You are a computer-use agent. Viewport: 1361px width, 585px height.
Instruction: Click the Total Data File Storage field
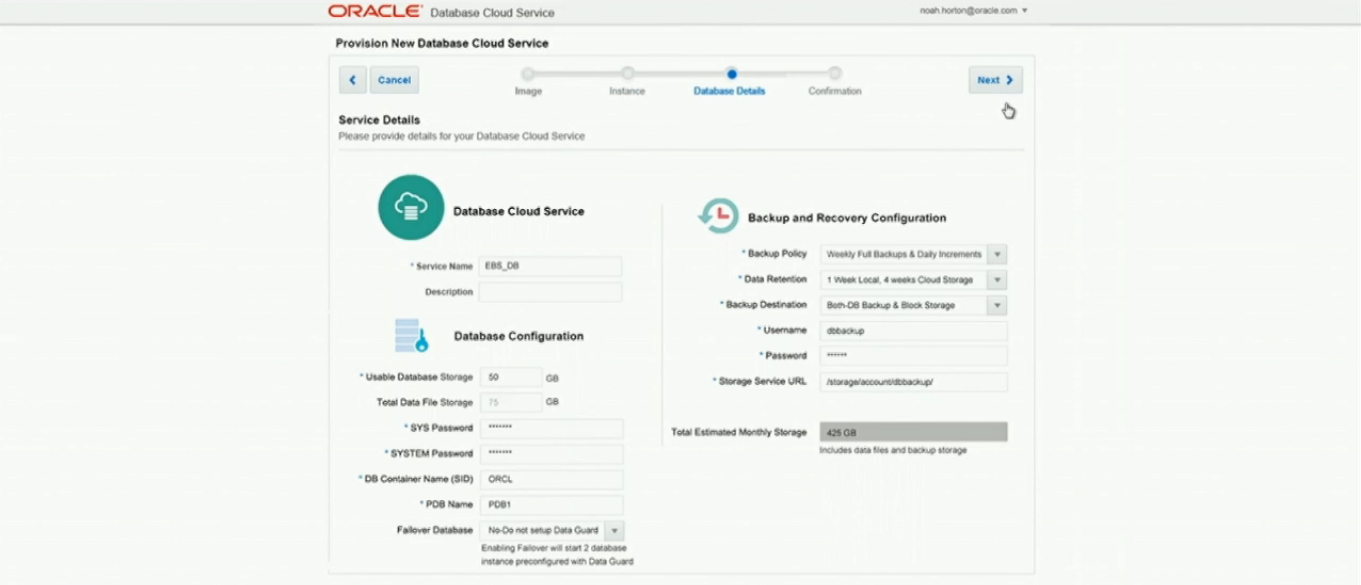(x=511, y=402)
